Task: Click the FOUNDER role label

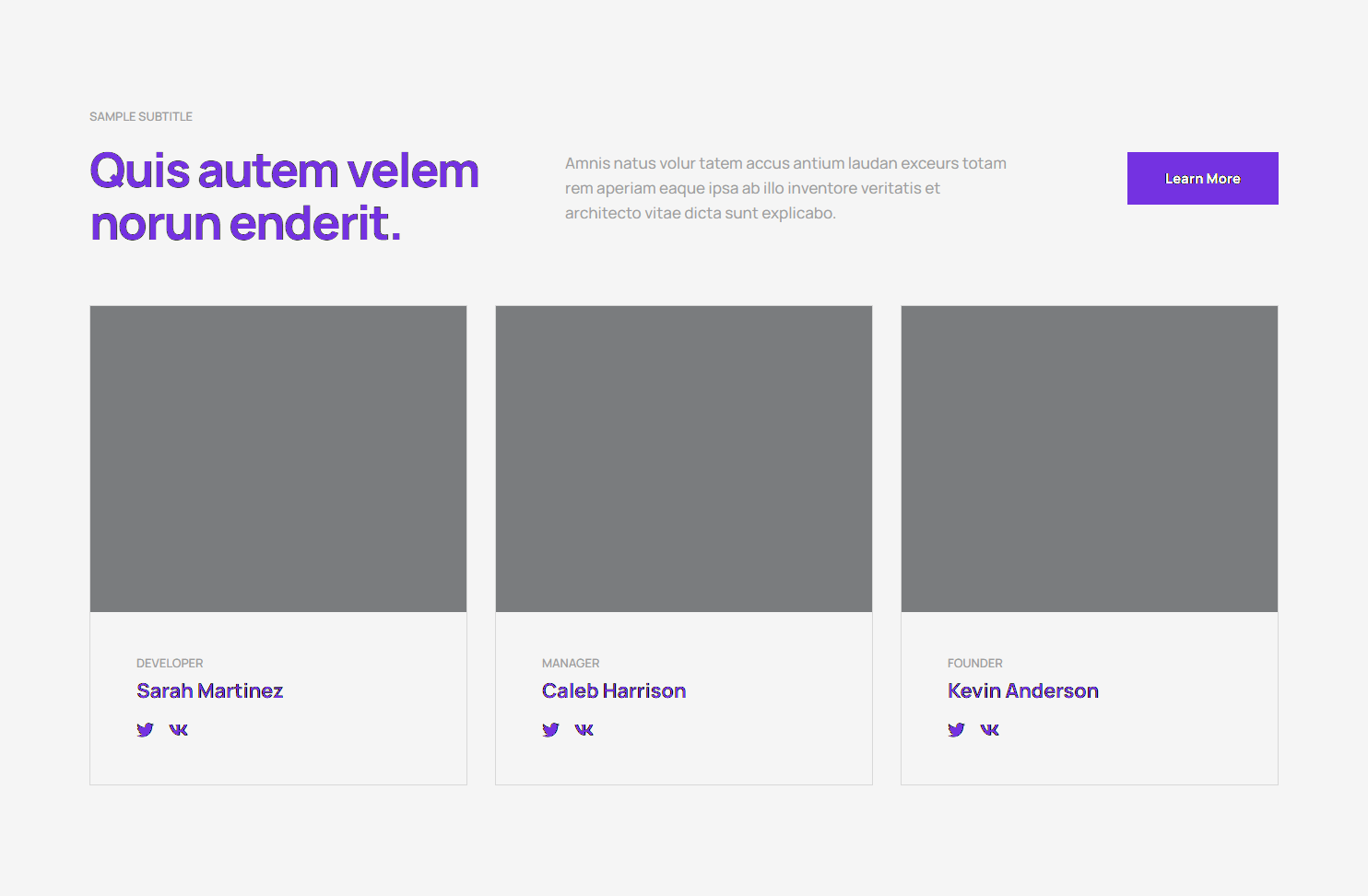Action: (x=974, y=664)
